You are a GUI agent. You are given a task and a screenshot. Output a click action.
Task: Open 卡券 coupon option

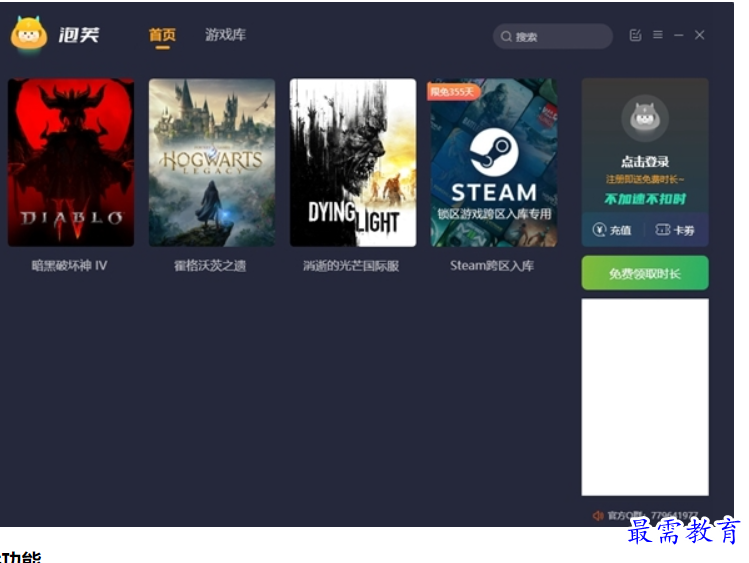(674, 230)
